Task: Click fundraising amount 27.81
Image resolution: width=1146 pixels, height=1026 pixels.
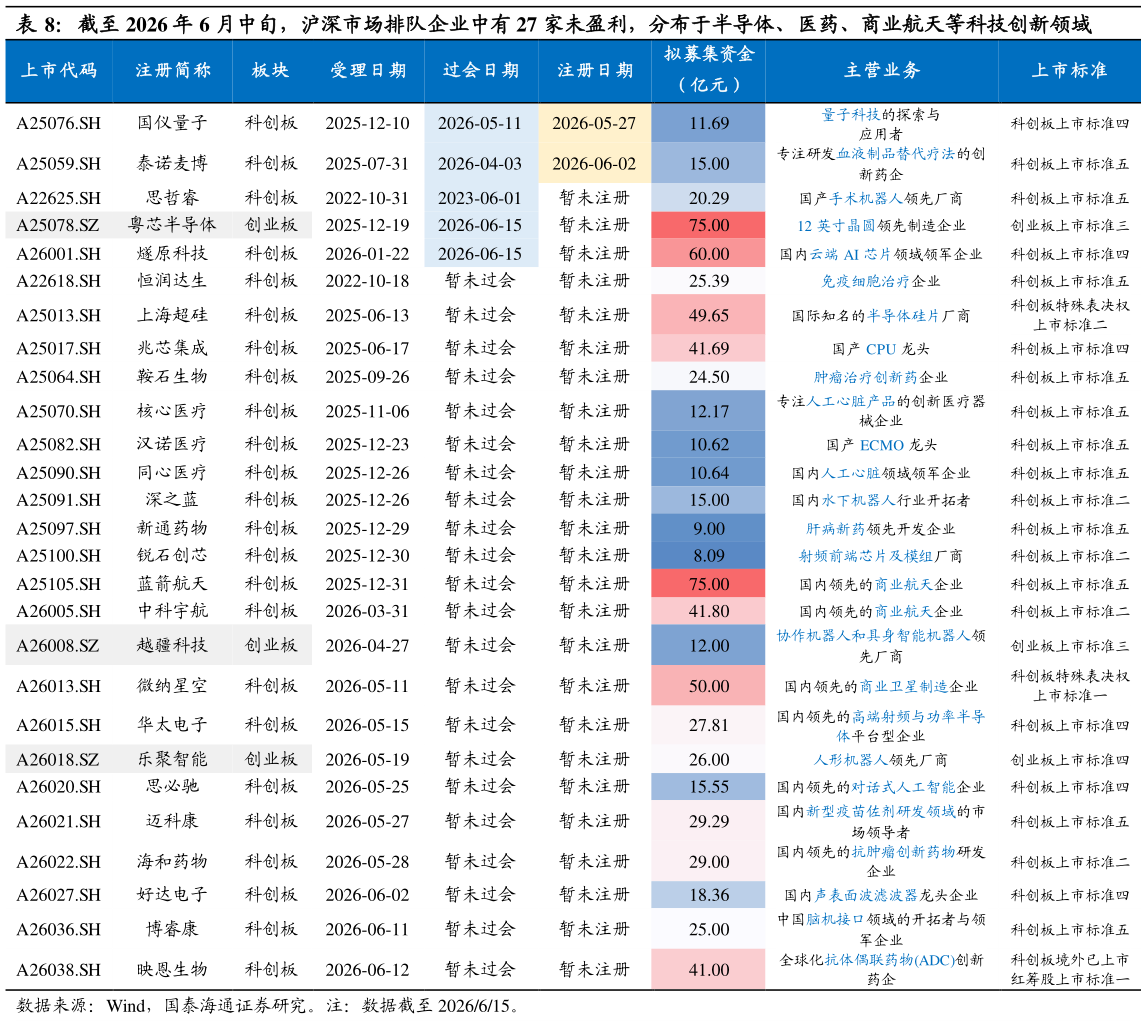Action: [x=709, y=726]
